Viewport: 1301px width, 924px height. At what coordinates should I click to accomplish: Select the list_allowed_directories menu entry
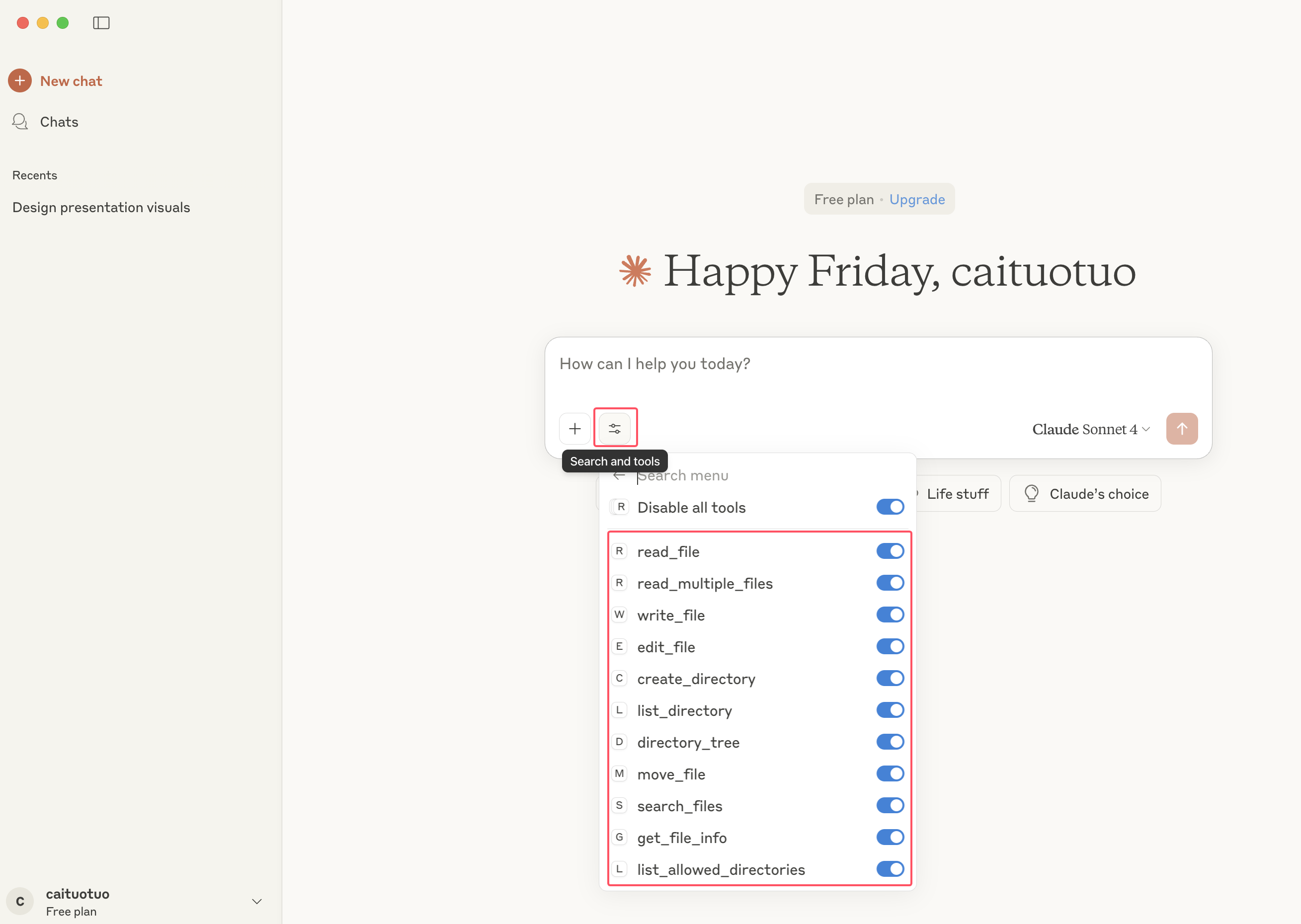[x=721, y=869]
